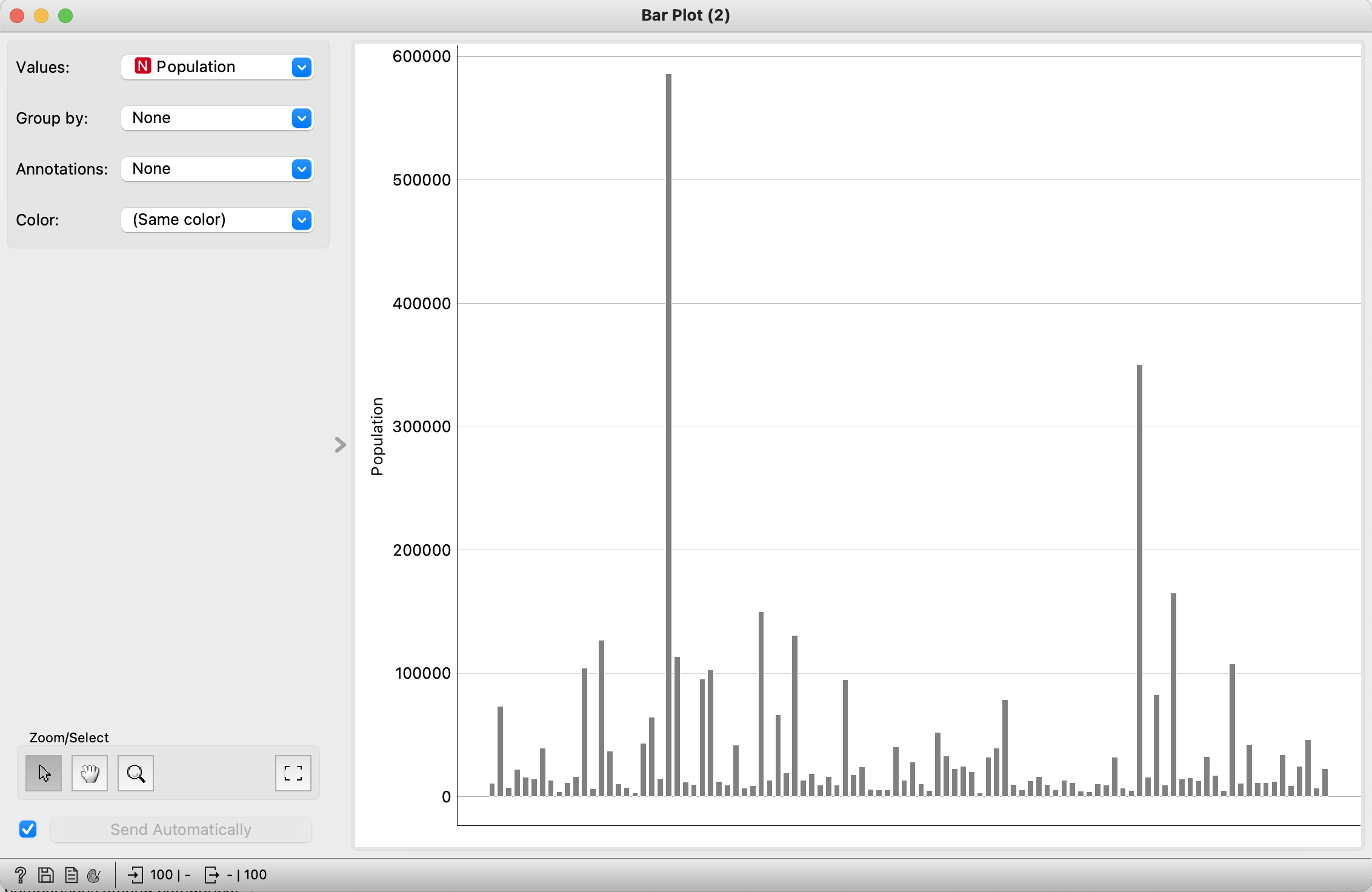Open widget help via question mark icon
The width and height of the screenshot is (1372, 892).
click(x=20, y=874)
